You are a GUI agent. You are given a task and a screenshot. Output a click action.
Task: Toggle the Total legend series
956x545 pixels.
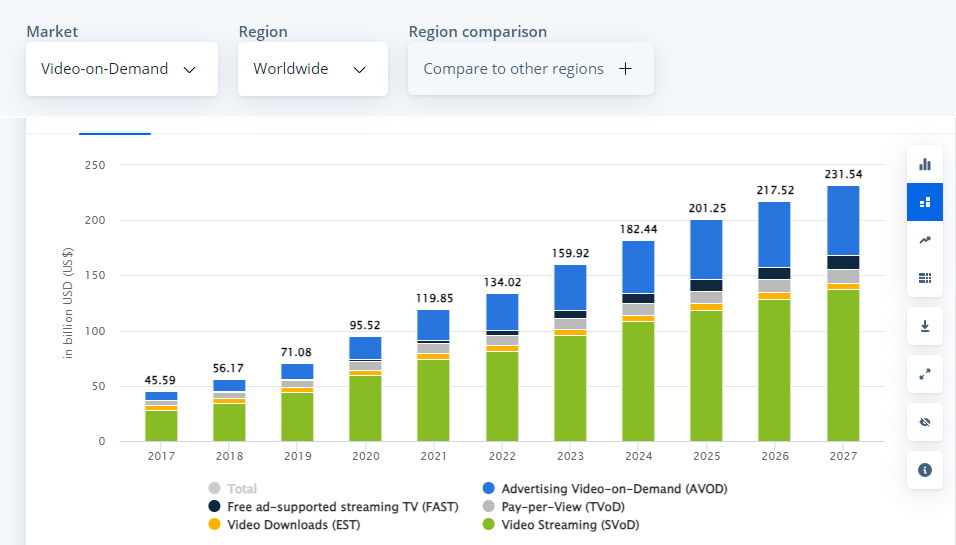tap(232, 488)
